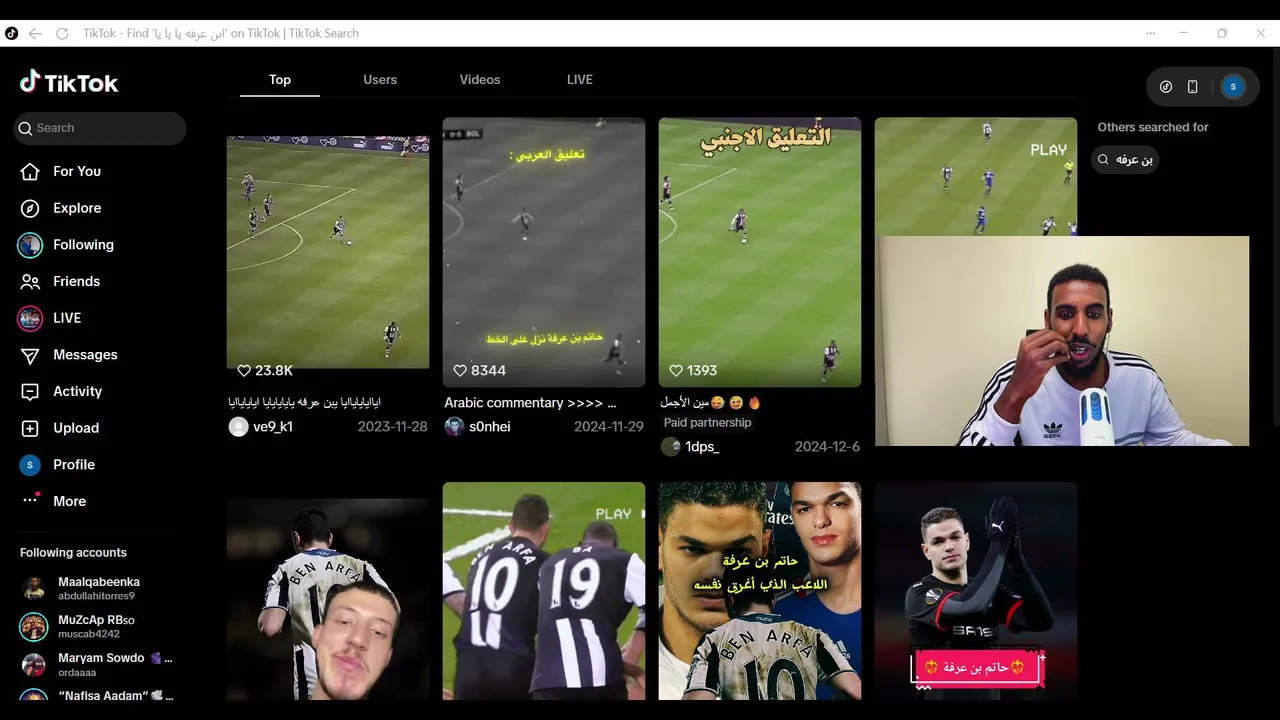Open the s0nhei username link
Screen dimensions: 1280x720
click(x=490, y=427)
